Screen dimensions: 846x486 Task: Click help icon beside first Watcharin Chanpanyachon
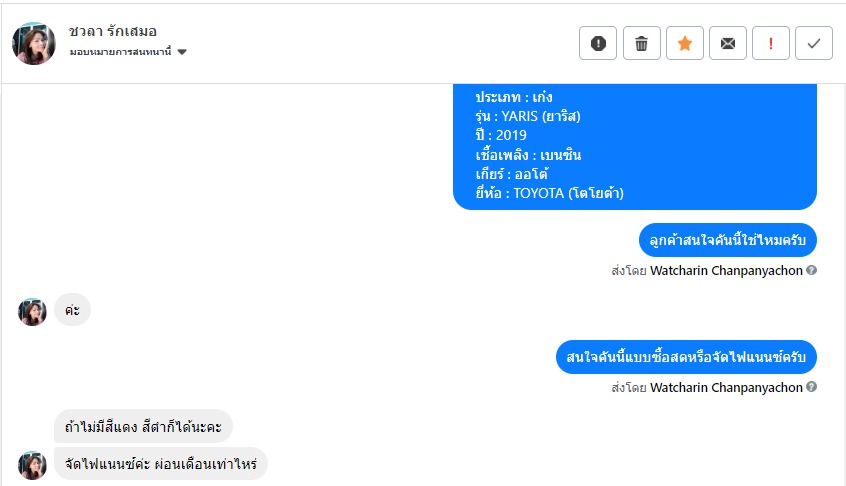click(812, 270)
